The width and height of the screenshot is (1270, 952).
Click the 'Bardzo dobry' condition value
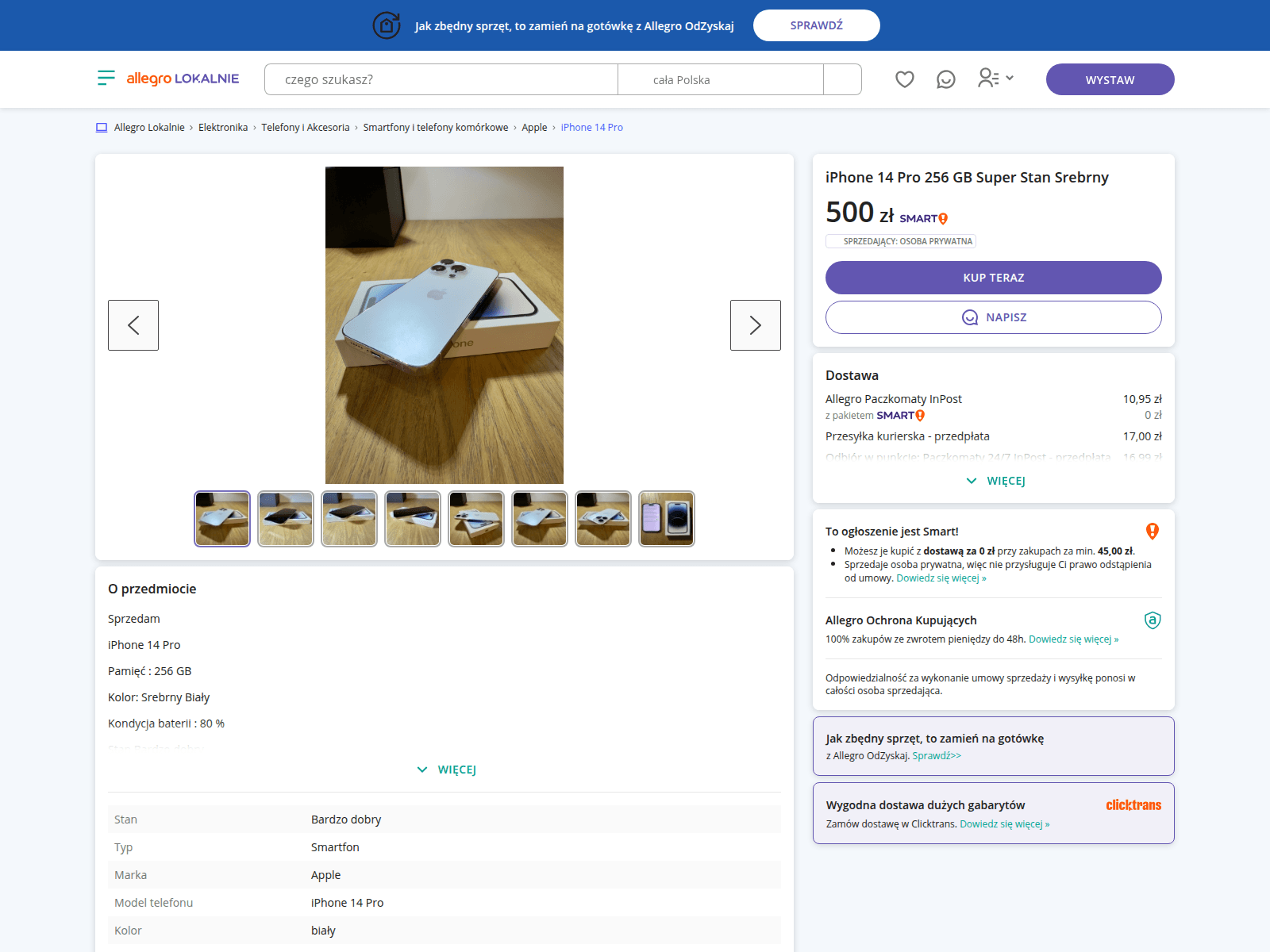coord(346,820)
